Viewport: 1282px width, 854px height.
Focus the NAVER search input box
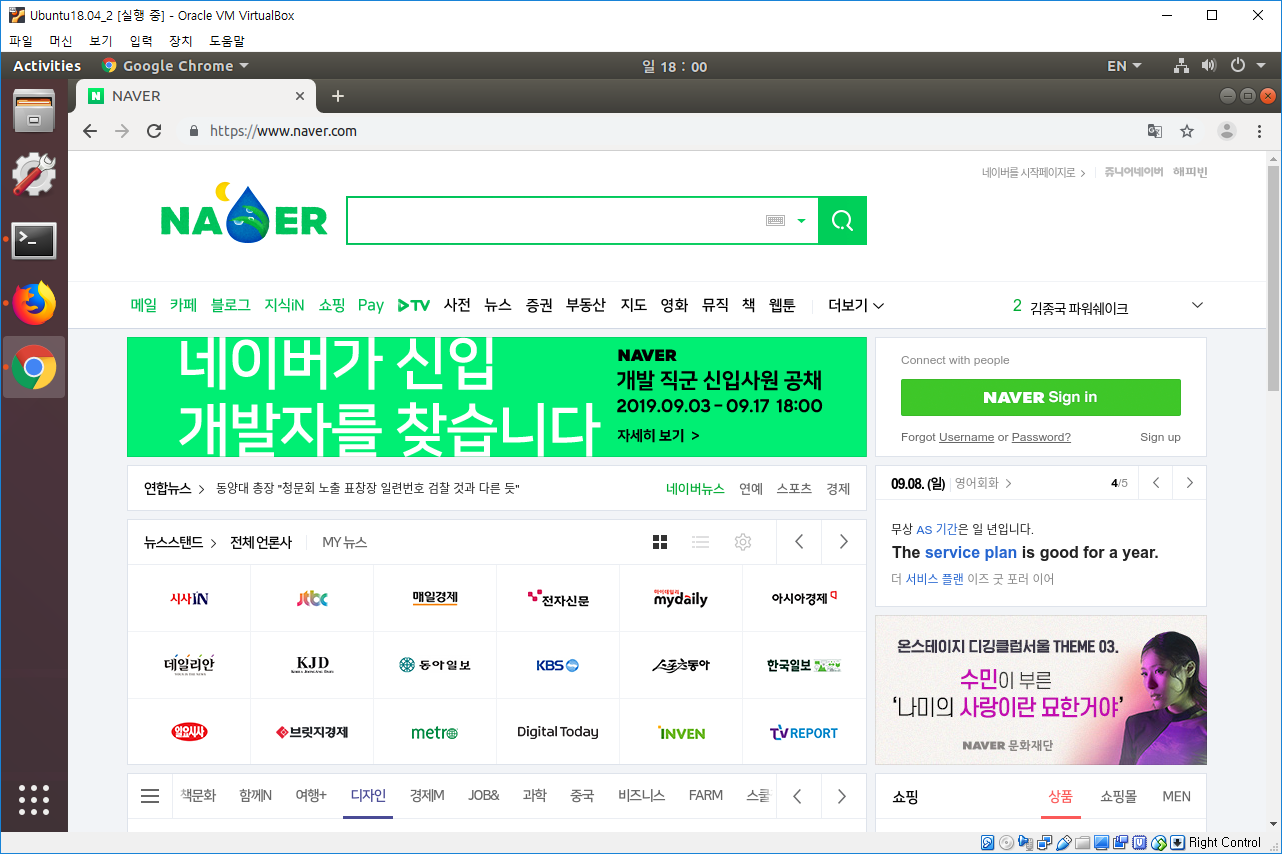coord(555,221)
